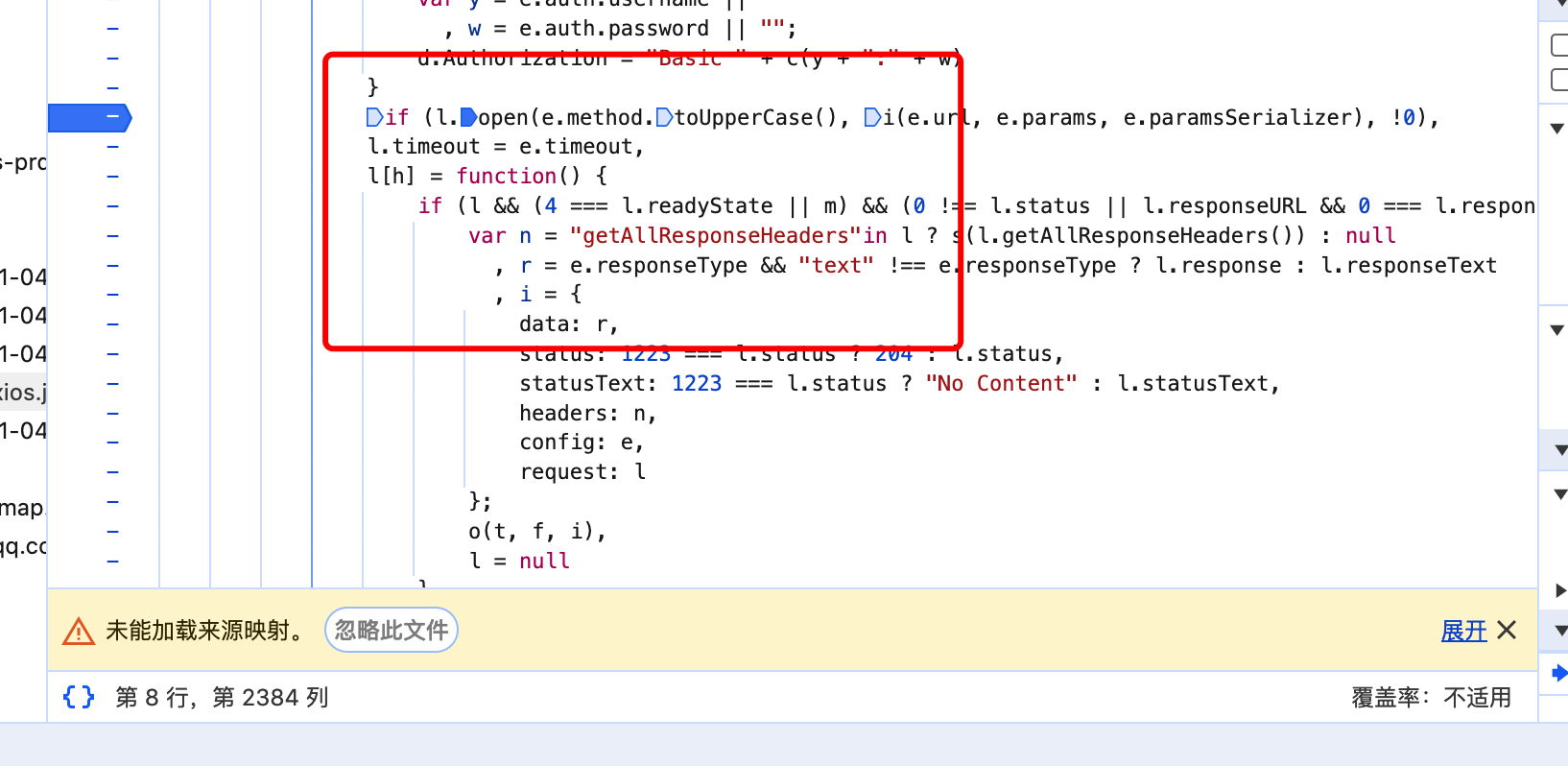Image resolution: width=1568 pixels, height=766 pixels.
Task: Click the inline breakpoint marker before 'open(e.method.'
Action: (x=468, y=117)
